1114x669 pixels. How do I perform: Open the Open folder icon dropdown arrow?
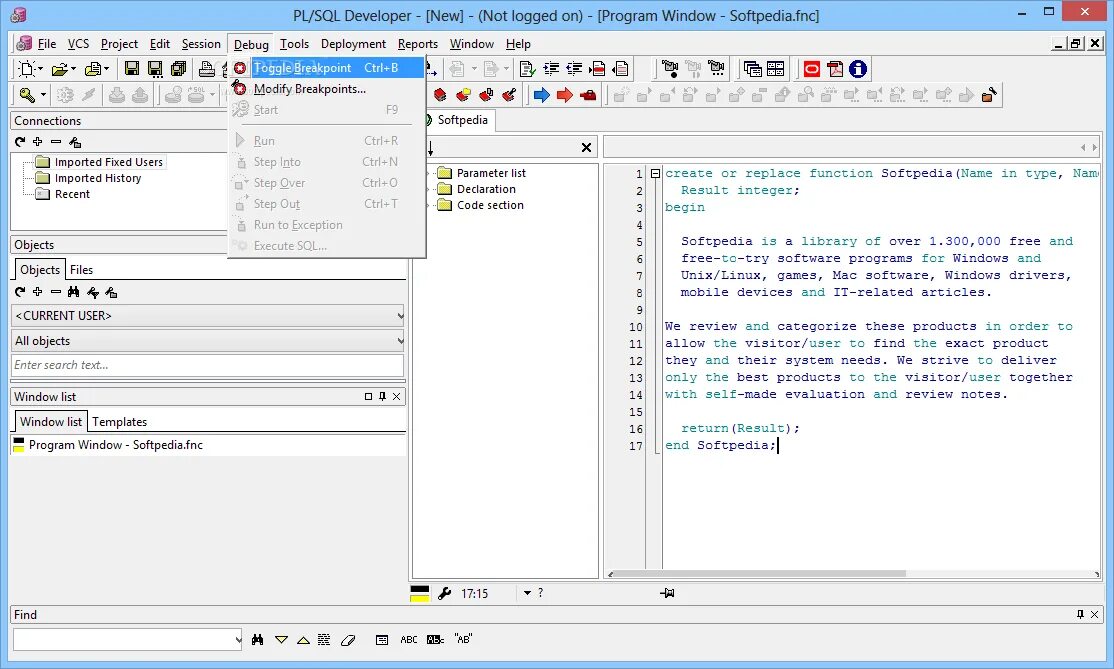coord(73,69)
